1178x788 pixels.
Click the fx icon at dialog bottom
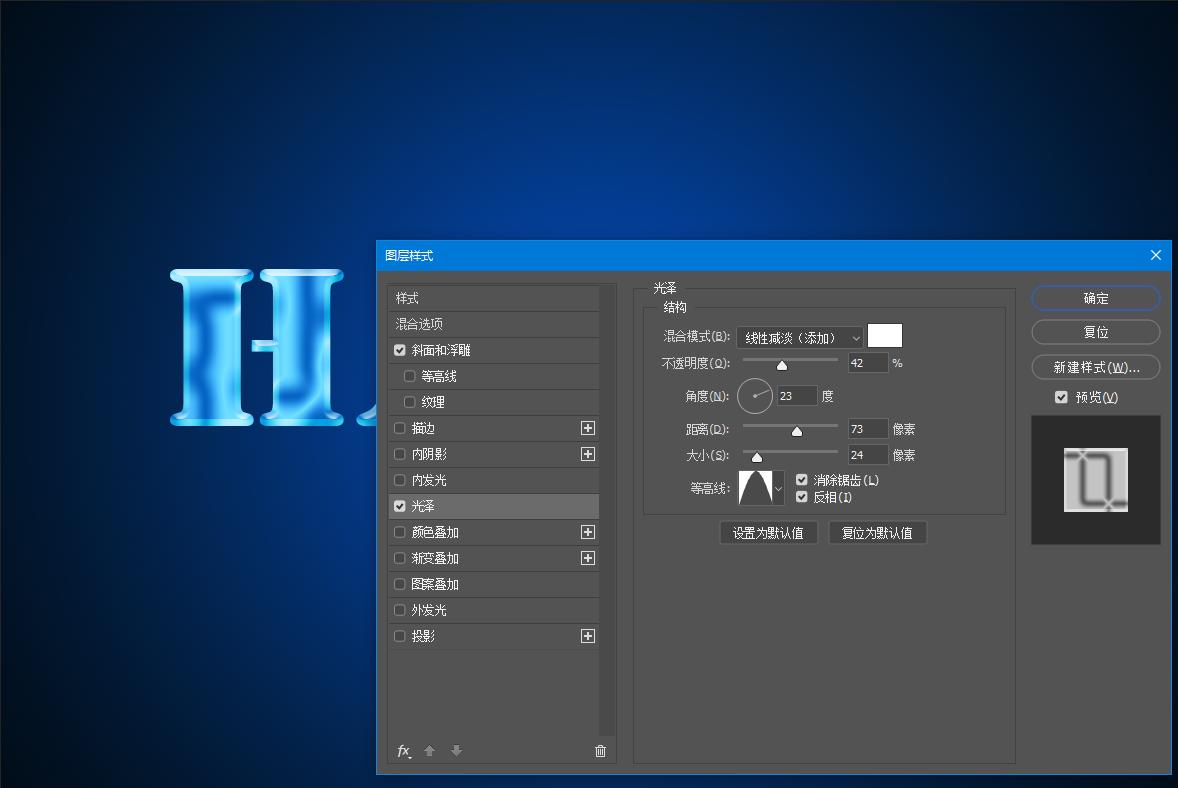point(404,751)
